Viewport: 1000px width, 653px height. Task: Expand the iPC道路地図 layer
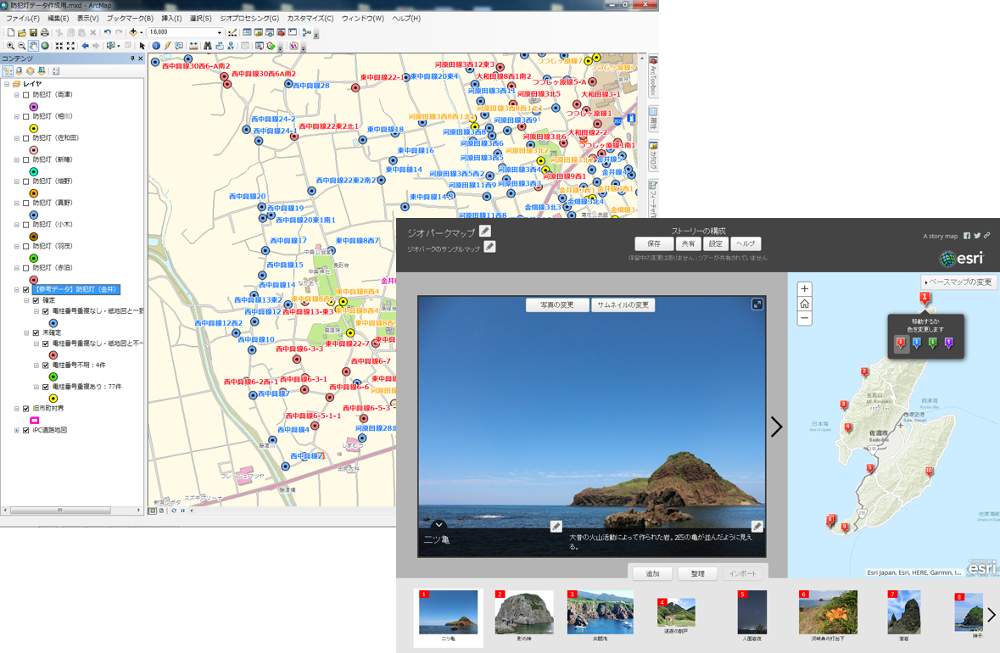[15, 430]
